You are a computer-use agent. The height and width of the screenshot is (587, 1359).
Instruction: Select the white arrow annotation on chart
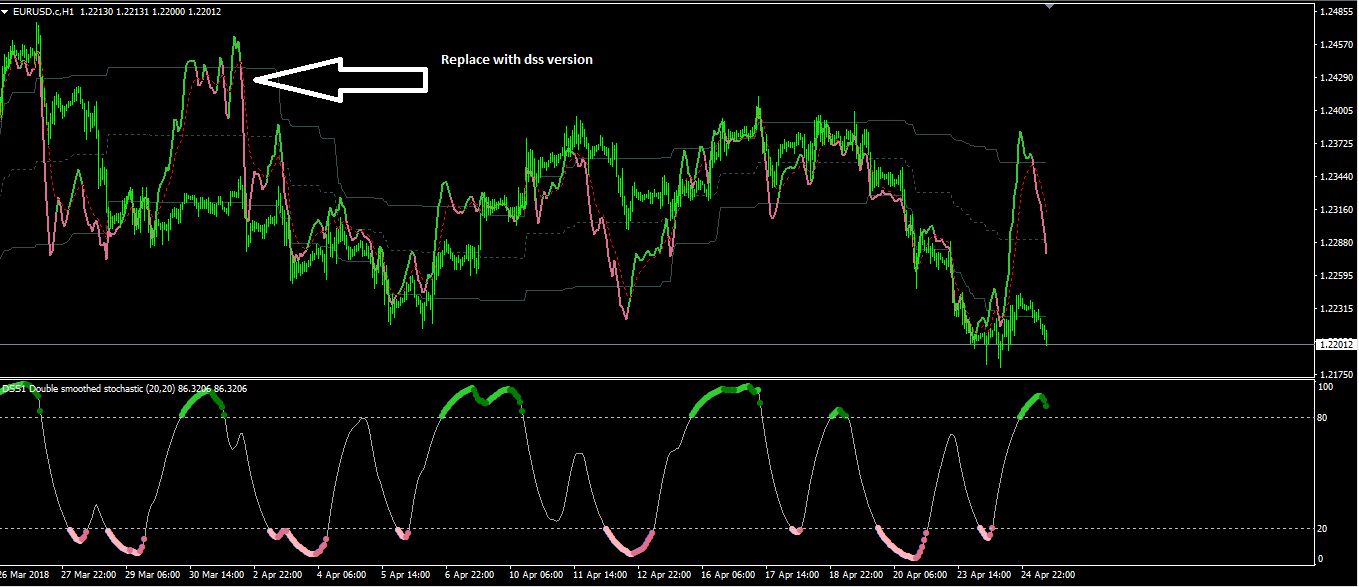click(x=339, y=78)
